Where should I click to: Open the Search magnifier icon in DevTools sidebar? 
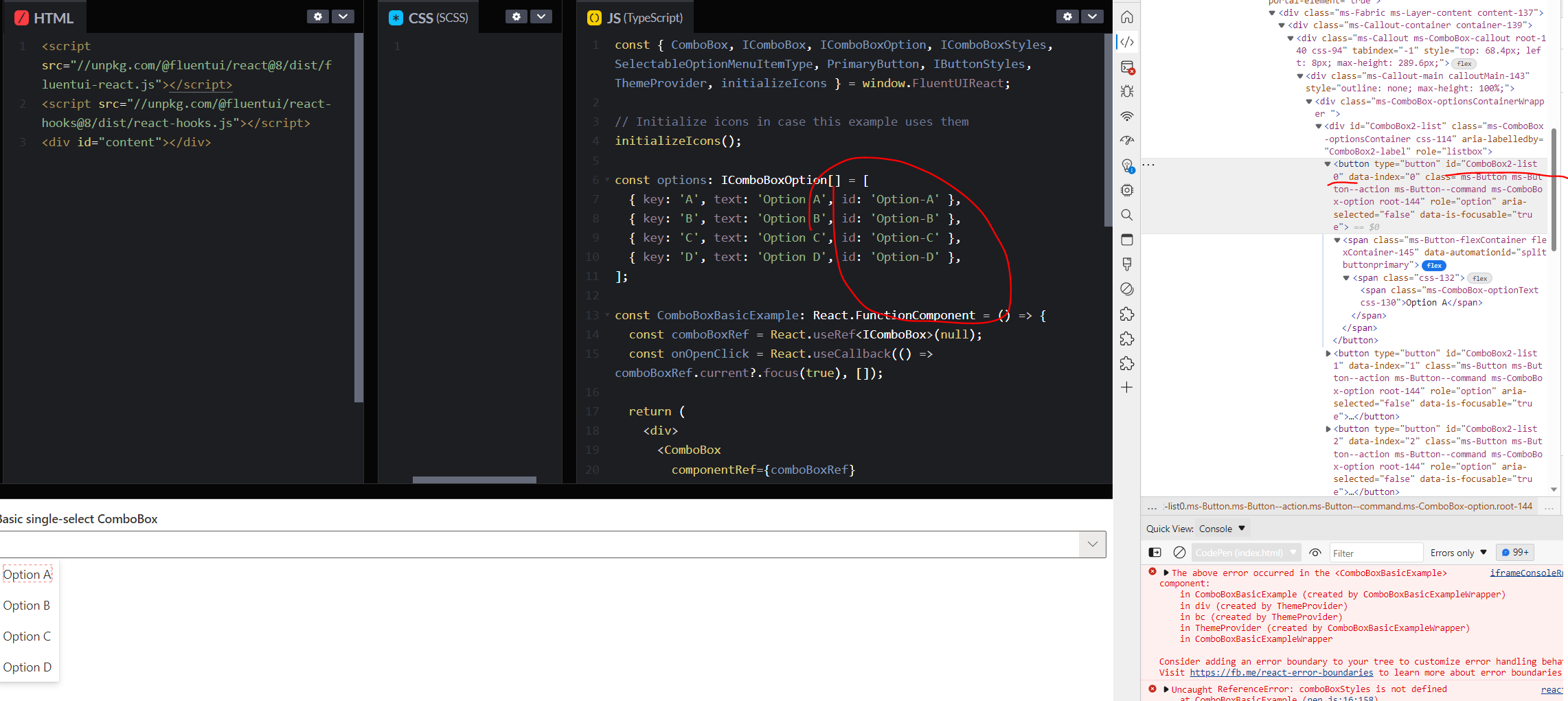[x=1127, y=215]
